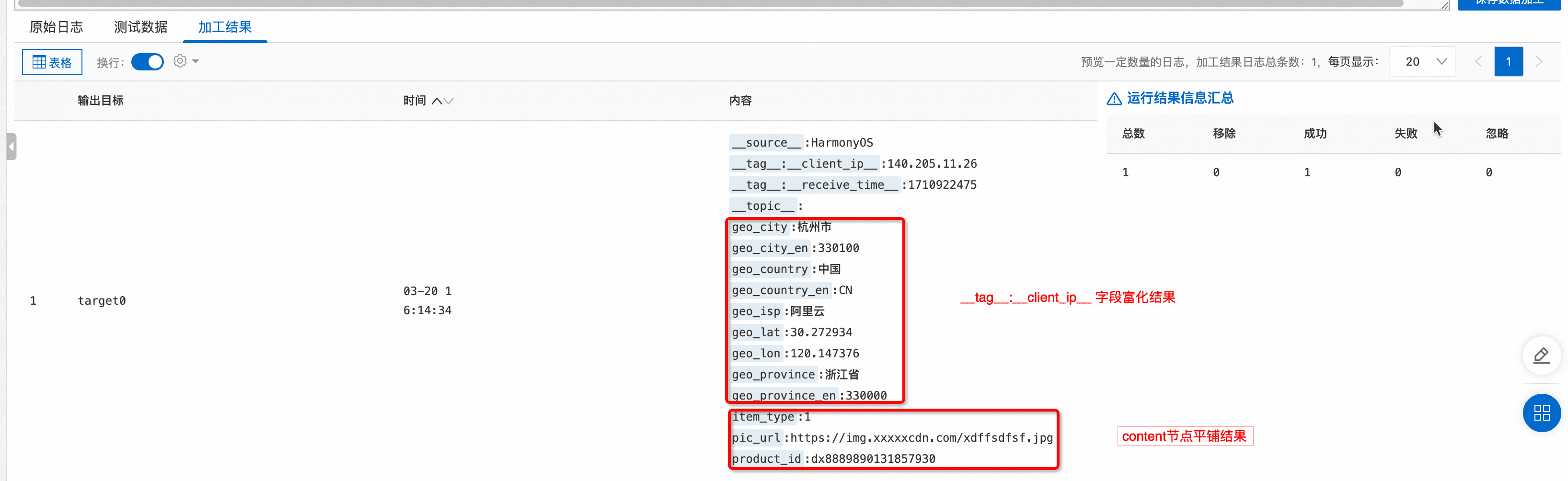Click the pic_url image link value
Screen dimensions: 1568x481
click(x=921, y=438)
